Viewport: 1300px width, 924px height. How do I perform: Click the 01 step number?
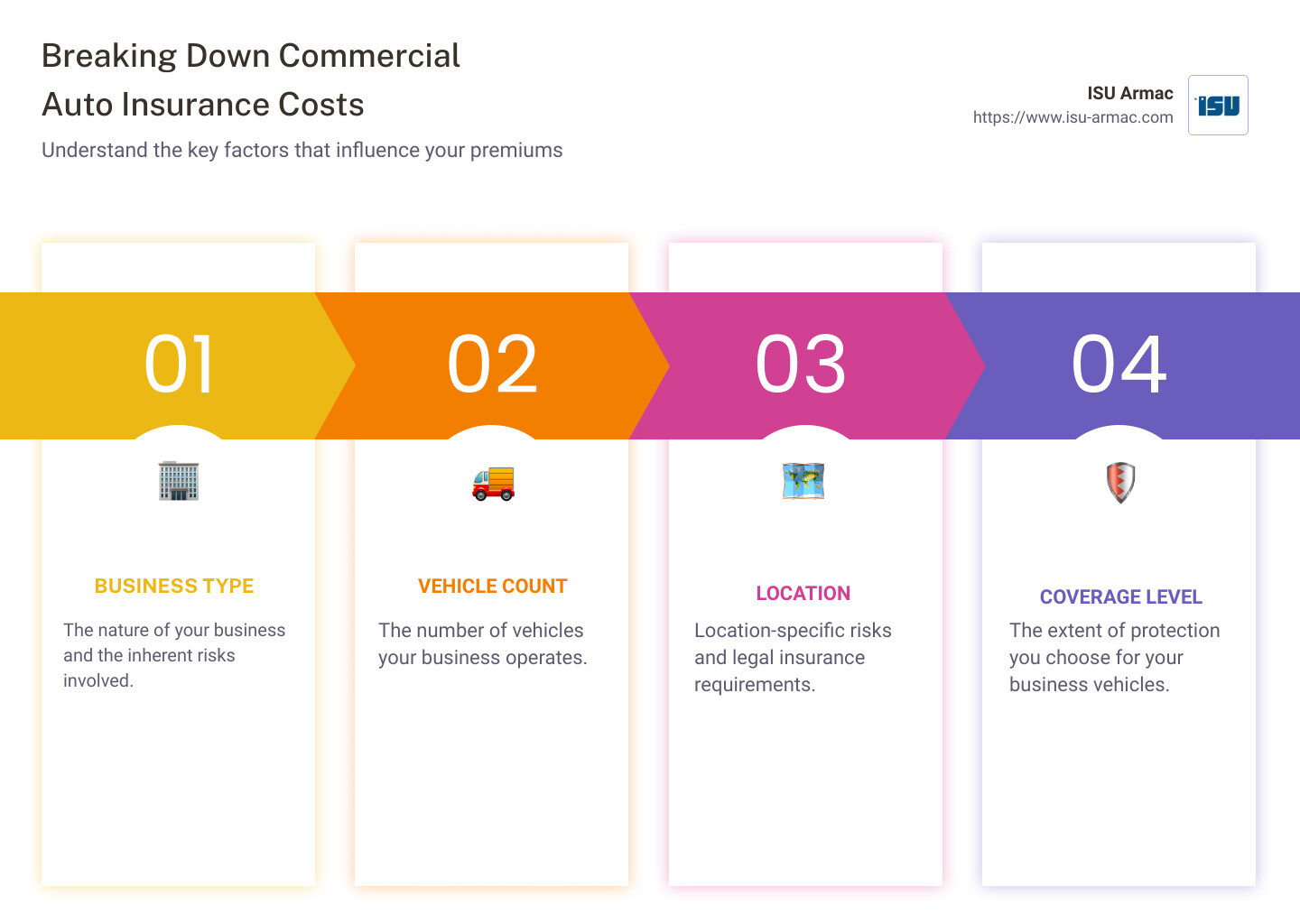tap(179, 365)
